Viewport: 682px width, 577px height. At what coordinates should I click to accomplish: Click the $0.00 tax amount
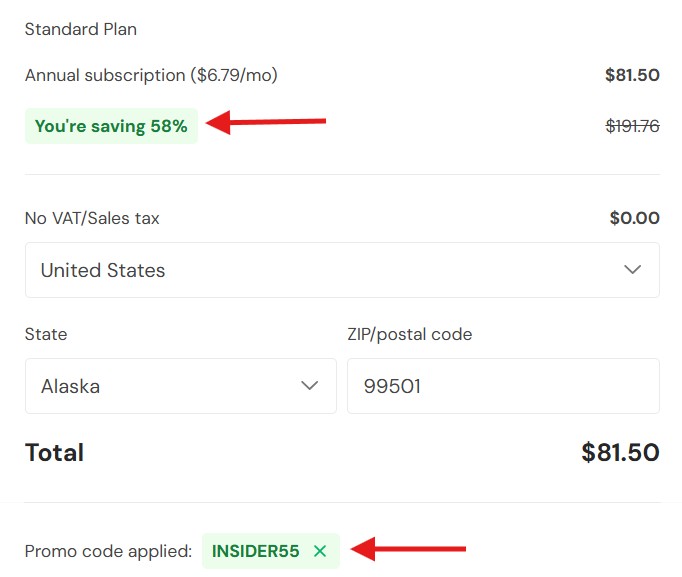634,218
